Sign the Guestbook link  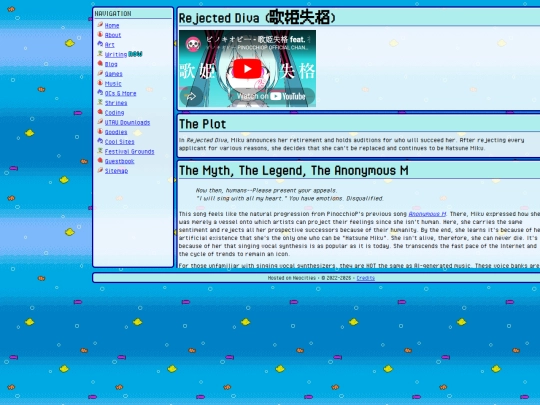coord(119,161)
